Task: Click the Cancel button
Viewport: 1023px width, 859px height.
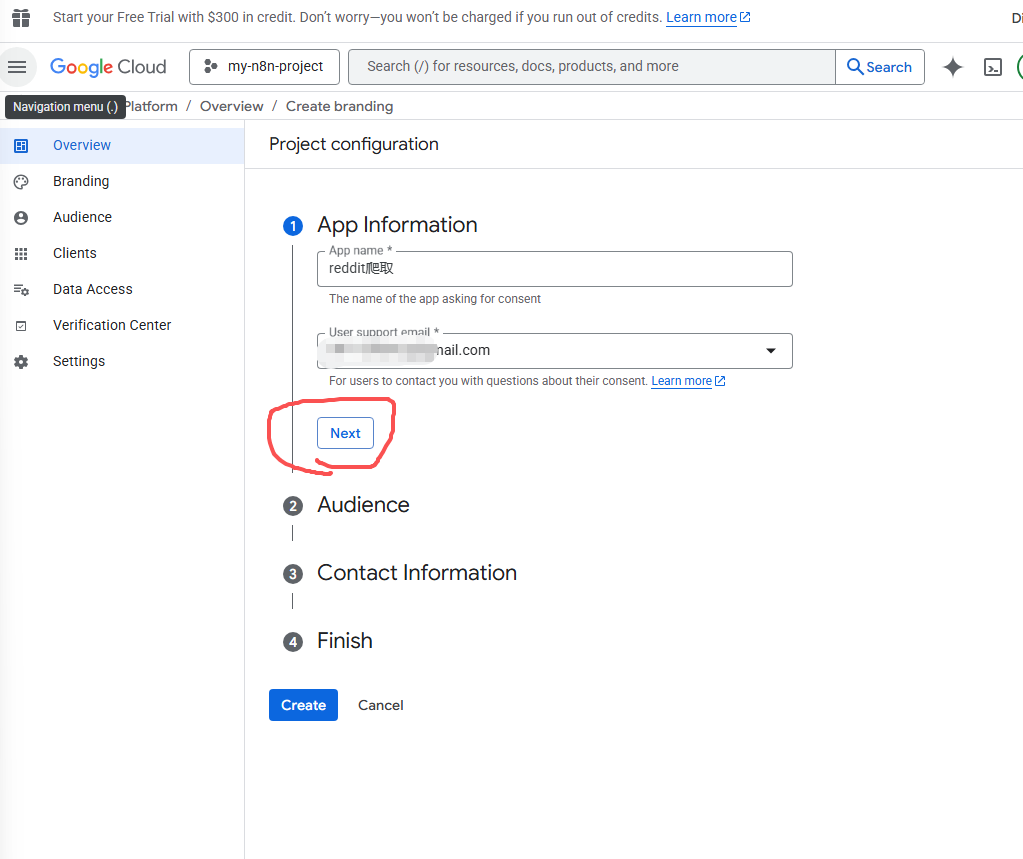Action: pos(380,705)
